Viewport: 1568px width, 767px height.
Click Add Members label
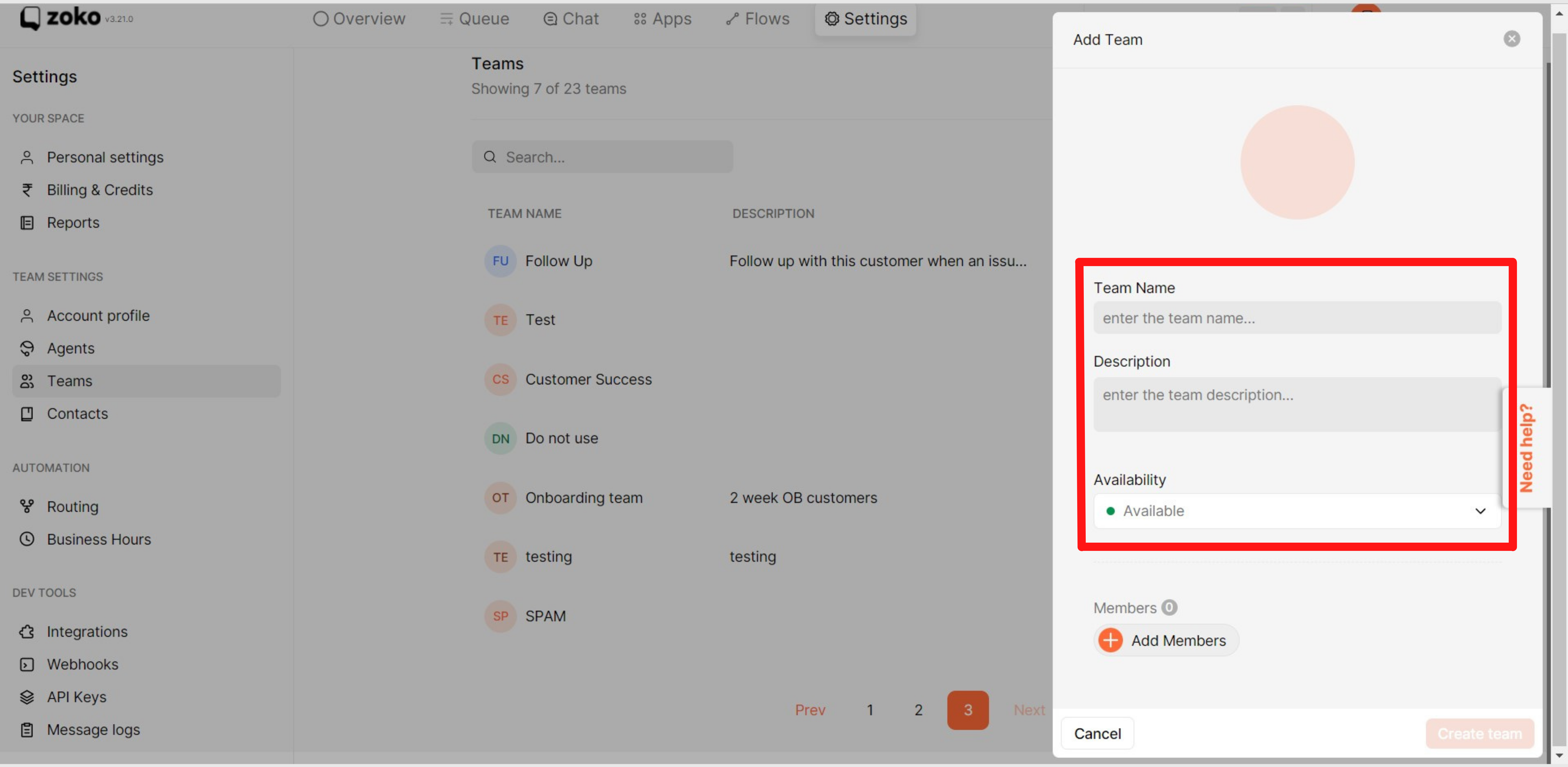coord(1179,641)
